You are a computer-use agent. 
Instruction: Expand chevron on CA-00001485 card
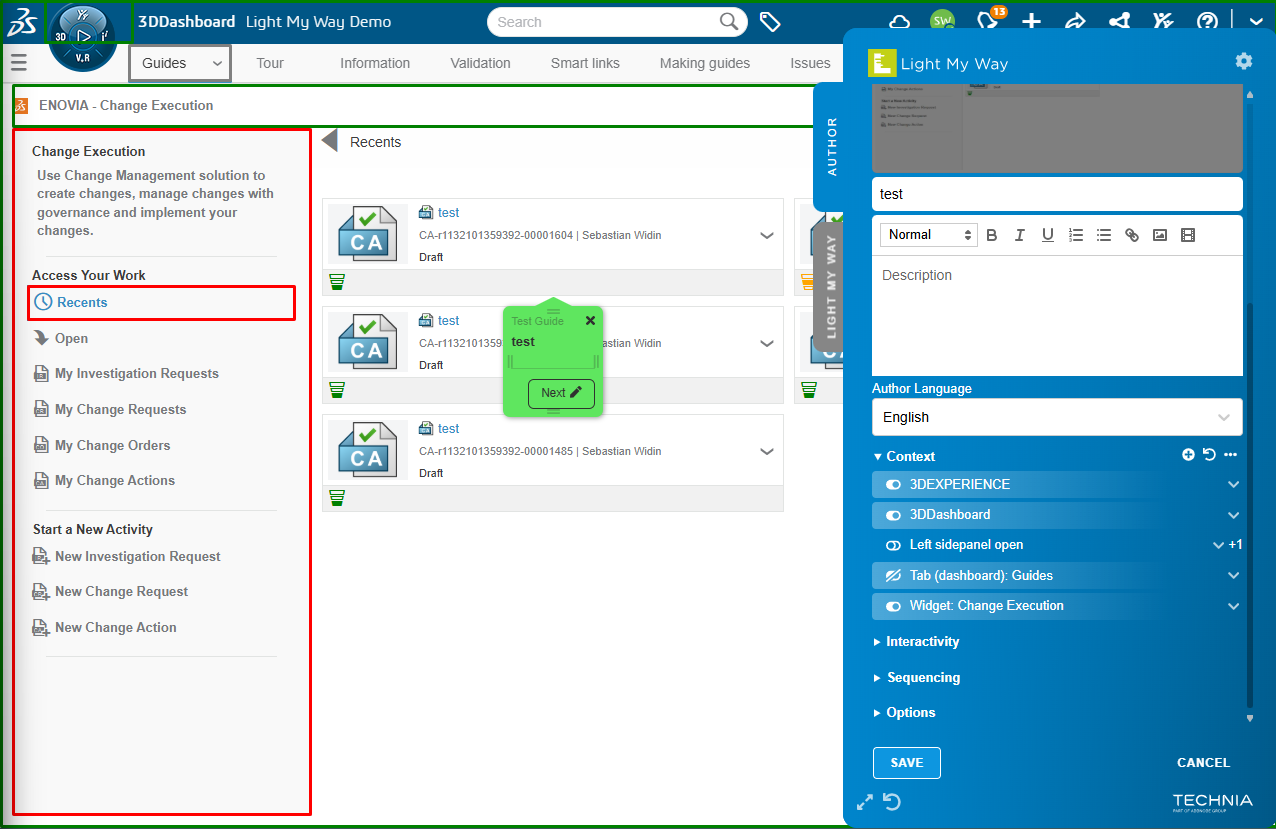(x=767, y=452)
